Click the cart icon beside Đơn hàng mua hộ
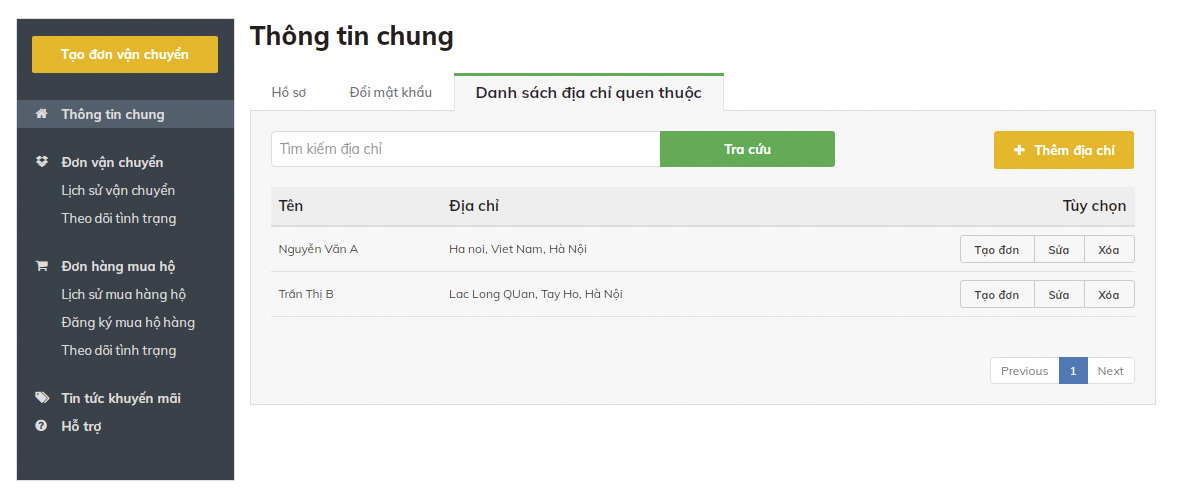The width and height of the screenshot is (1202, 502). point(41,266)
